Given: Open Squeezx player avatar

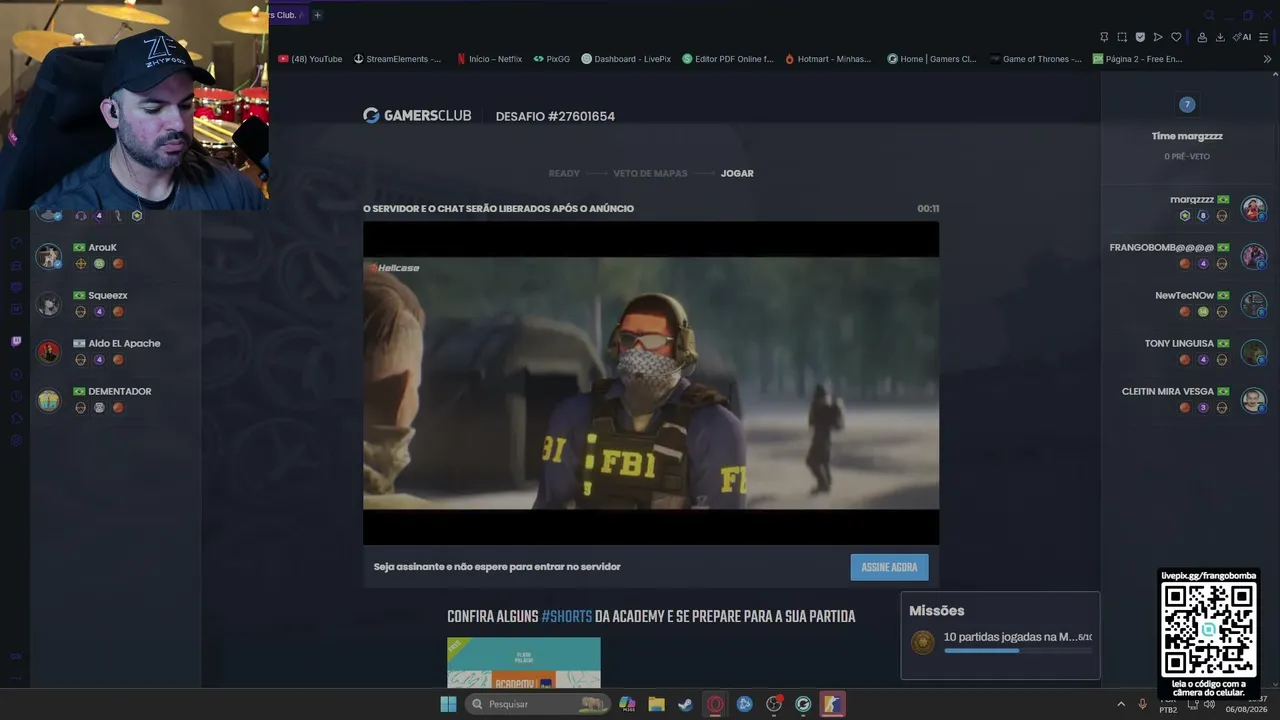Looking at the screenshot, I should 49,304.
